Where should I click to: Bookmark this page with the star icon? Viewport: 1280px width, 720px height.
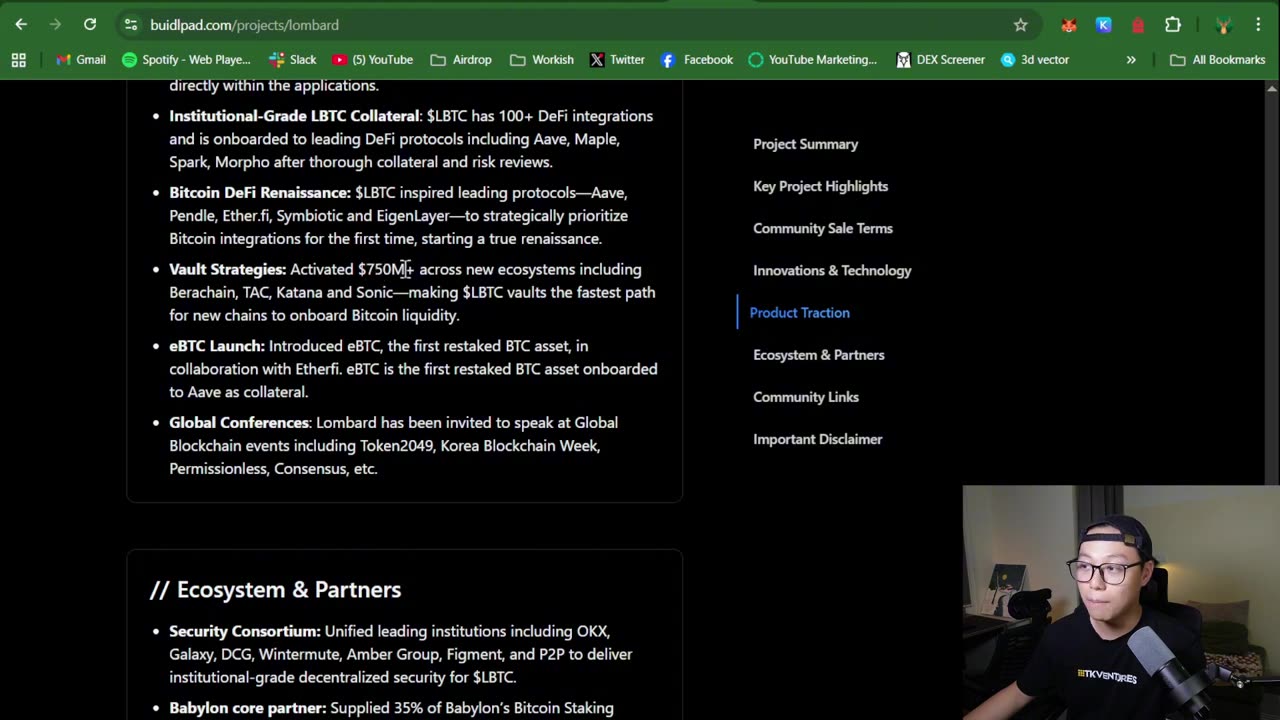(1020, 24)
